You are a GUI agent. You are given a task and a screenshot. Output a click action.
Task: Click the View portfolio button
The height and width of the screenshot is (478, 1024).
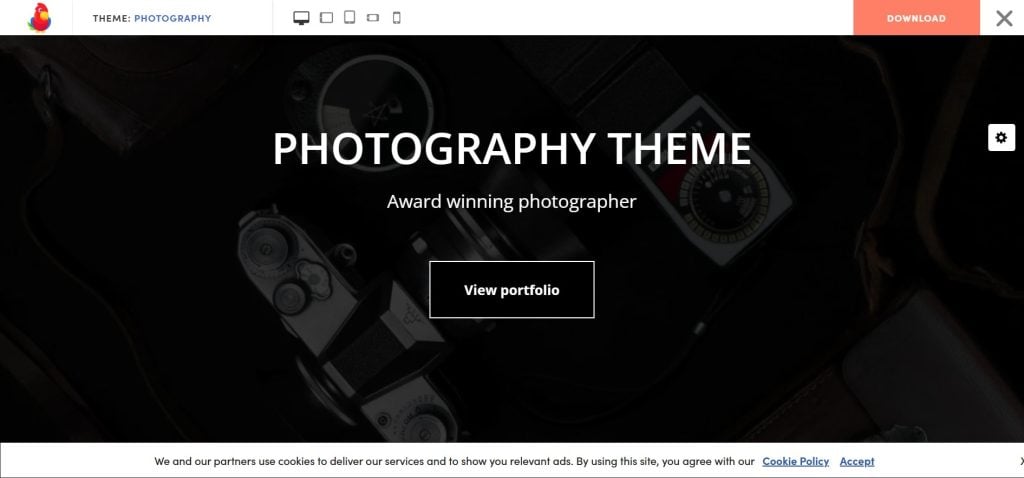512,290
